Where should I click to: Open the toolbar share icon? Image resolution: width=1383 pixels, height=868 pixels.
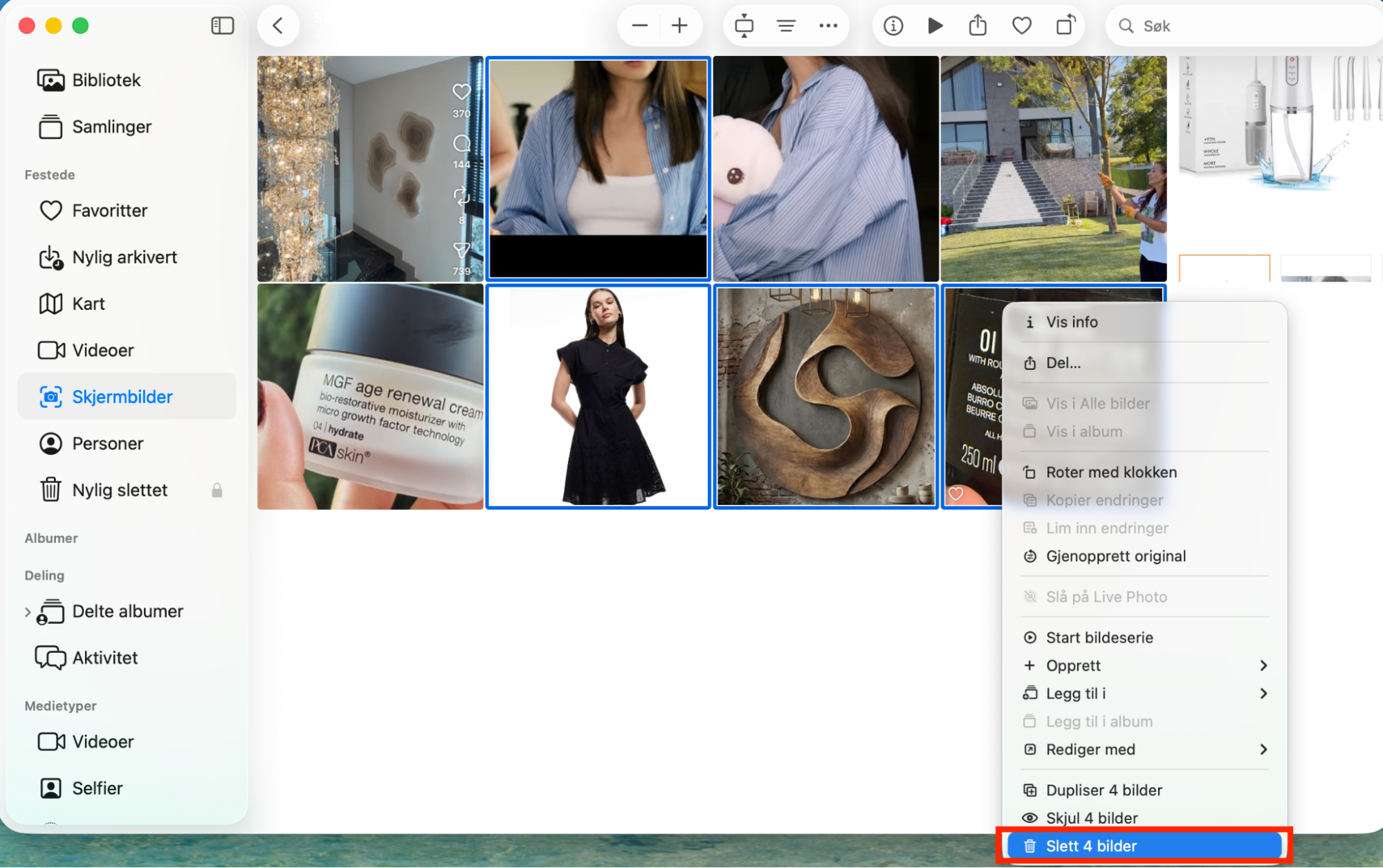pos(978,26)
